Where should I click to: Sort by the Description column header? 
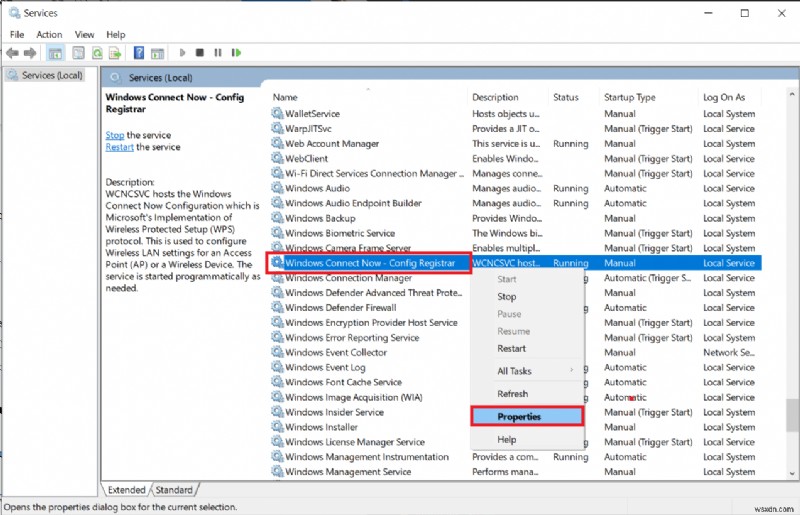point(508,97)
